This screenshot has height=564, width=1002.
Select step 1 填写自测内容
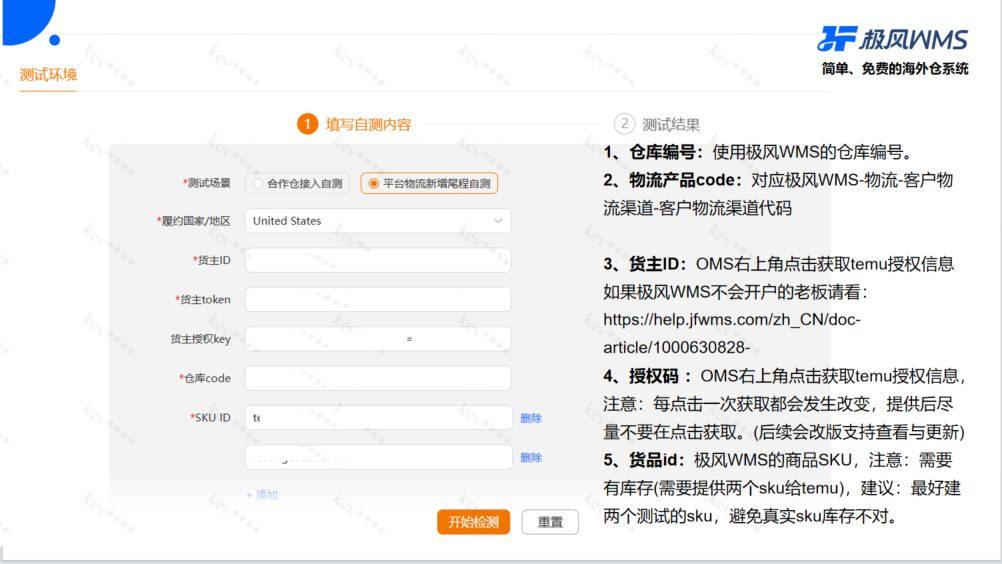pyautogui.click(x=355, y=124)
